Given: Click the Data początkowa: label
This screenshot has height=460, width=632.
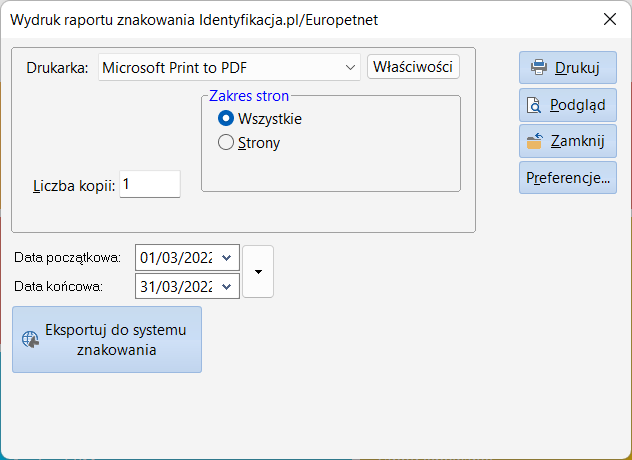Looking at the screenshot, I should 67,258.
